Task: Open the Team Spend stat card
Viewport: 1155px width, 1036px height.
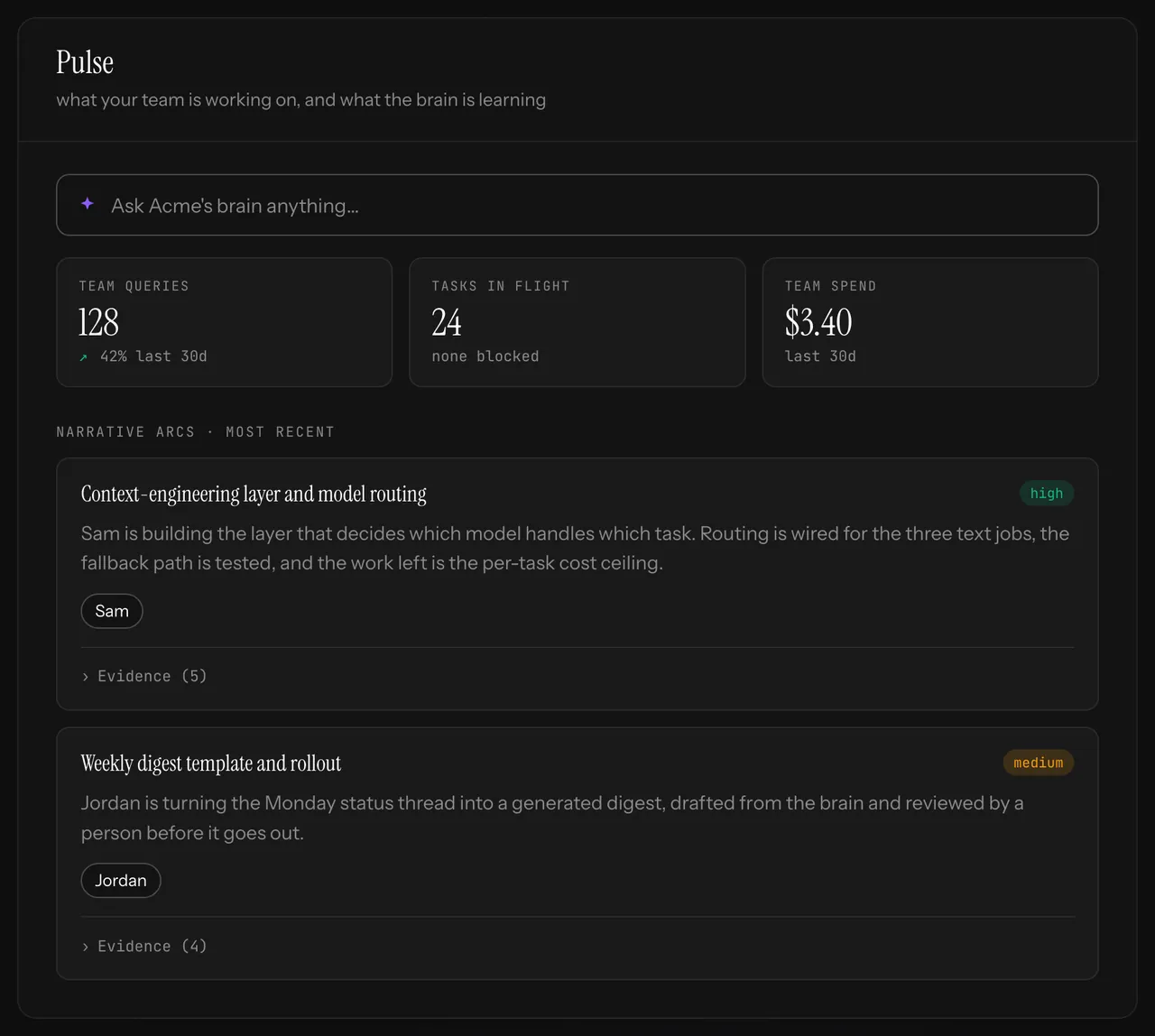Action: pos(930,322)
